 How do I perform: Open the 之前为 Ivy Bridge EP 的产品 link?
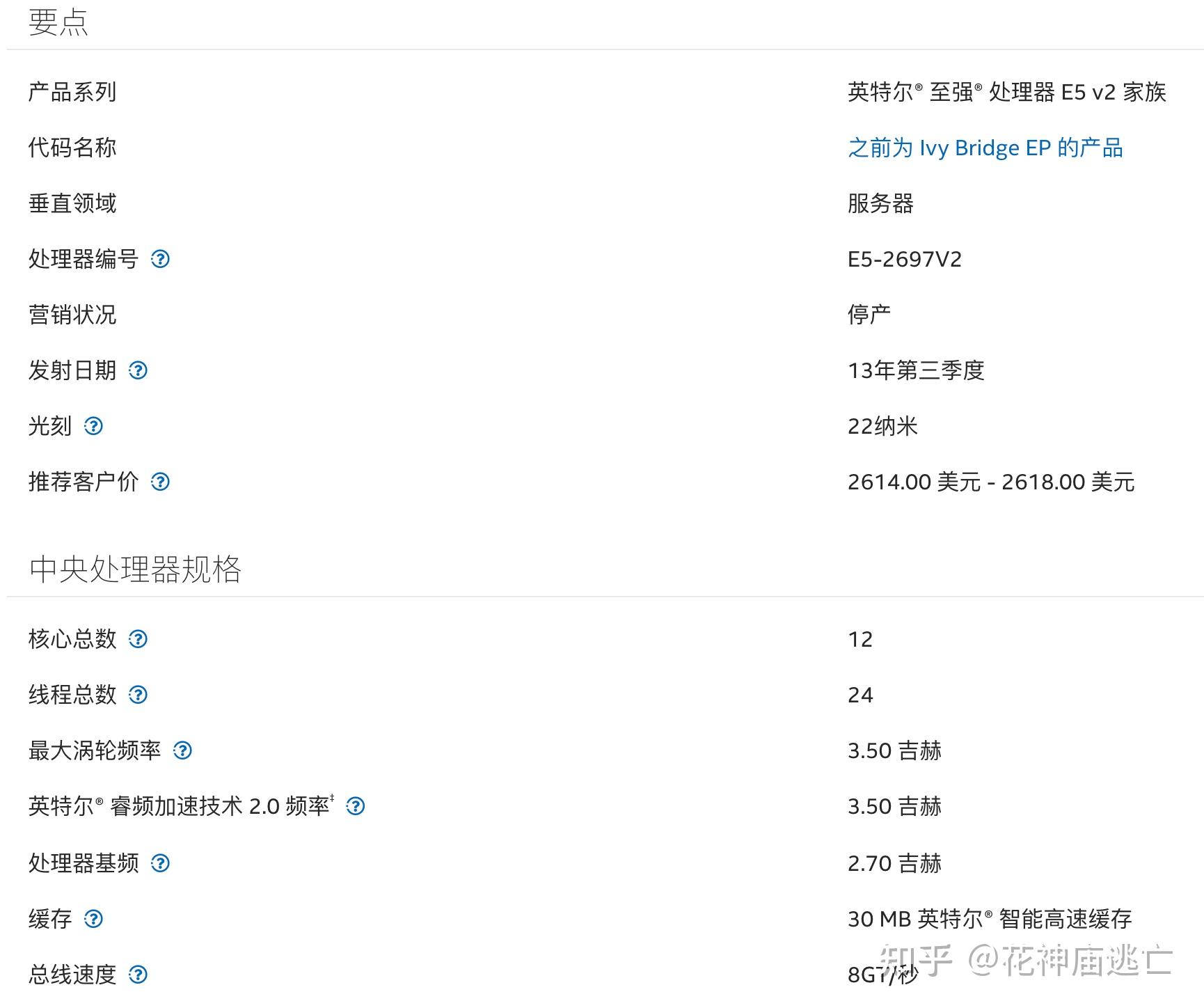click(x=985, y=148)
